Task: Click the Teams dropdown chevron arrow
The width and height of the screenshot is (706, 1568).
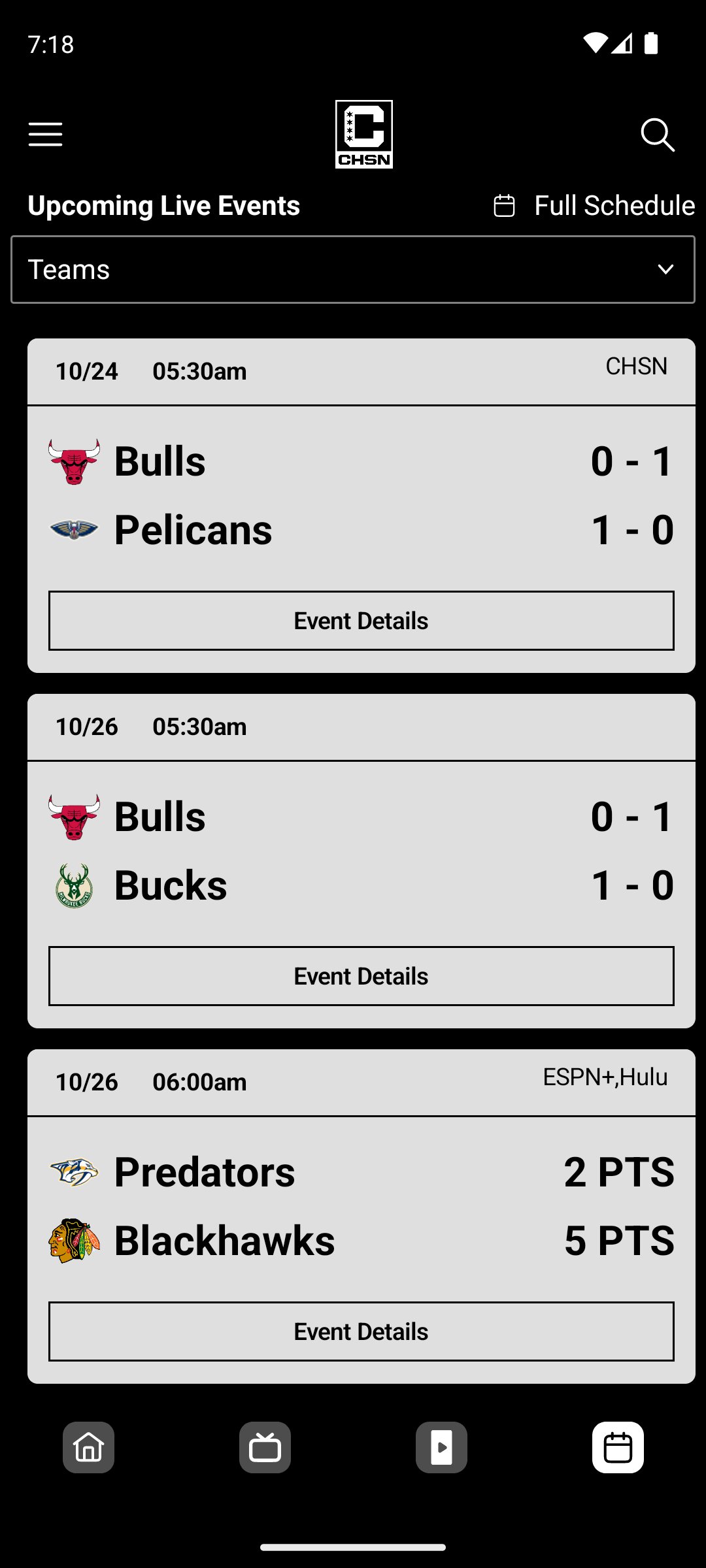Action: [x=665, y=269]
